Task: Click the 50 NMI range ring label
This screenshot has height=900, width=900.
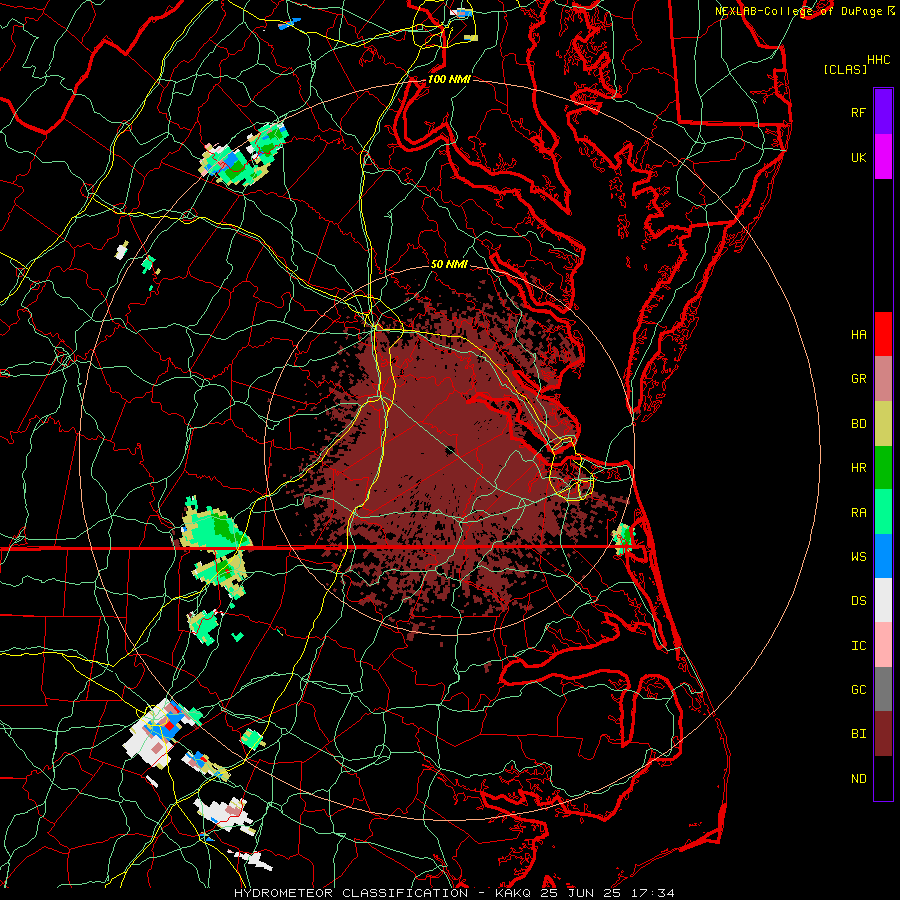Action: coord(449,264)
